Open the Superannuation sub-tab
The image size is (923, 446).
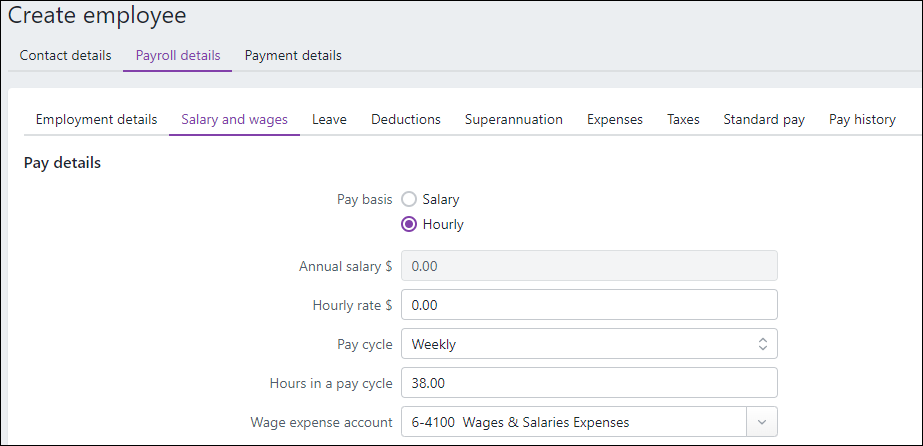pyautogui.click(x=513, y=120)
